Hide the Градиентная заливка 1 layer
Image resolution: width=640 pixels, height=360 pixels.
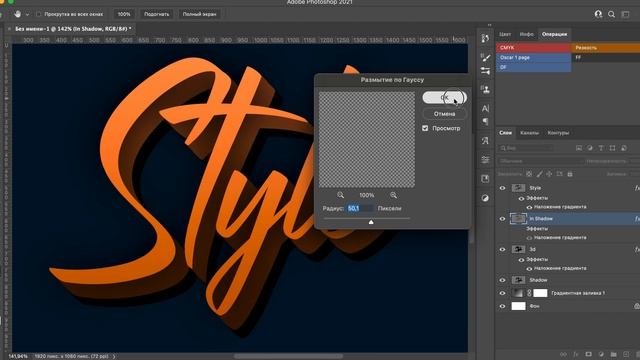pyautogui.click(x=502, y=293)
